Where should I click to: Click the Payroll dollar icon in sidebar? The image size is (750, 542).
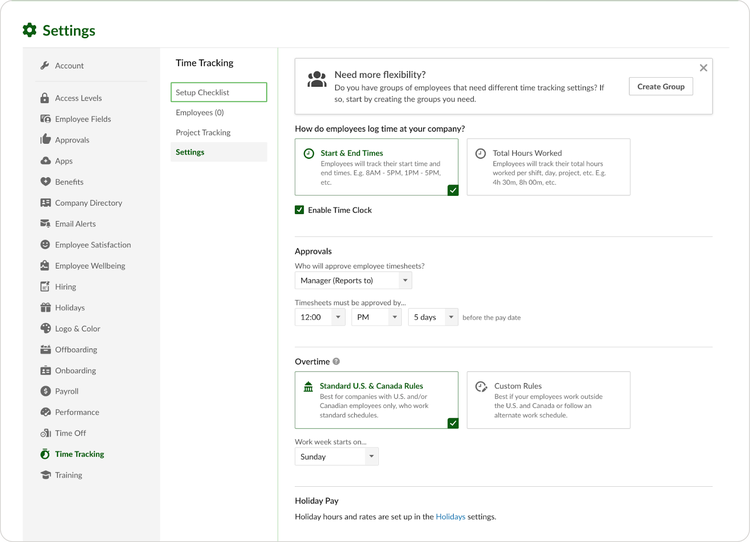[x=45, y=391]
